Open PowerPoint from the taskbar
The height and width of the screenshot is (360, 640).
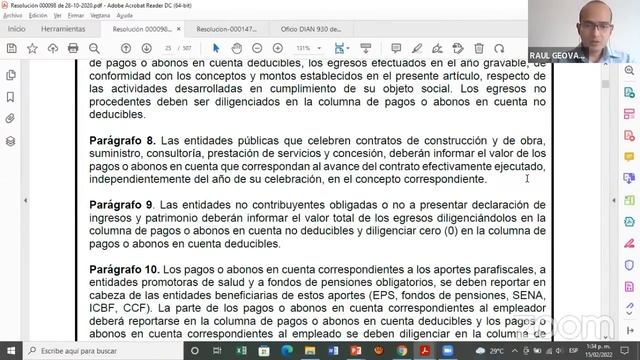356,351
